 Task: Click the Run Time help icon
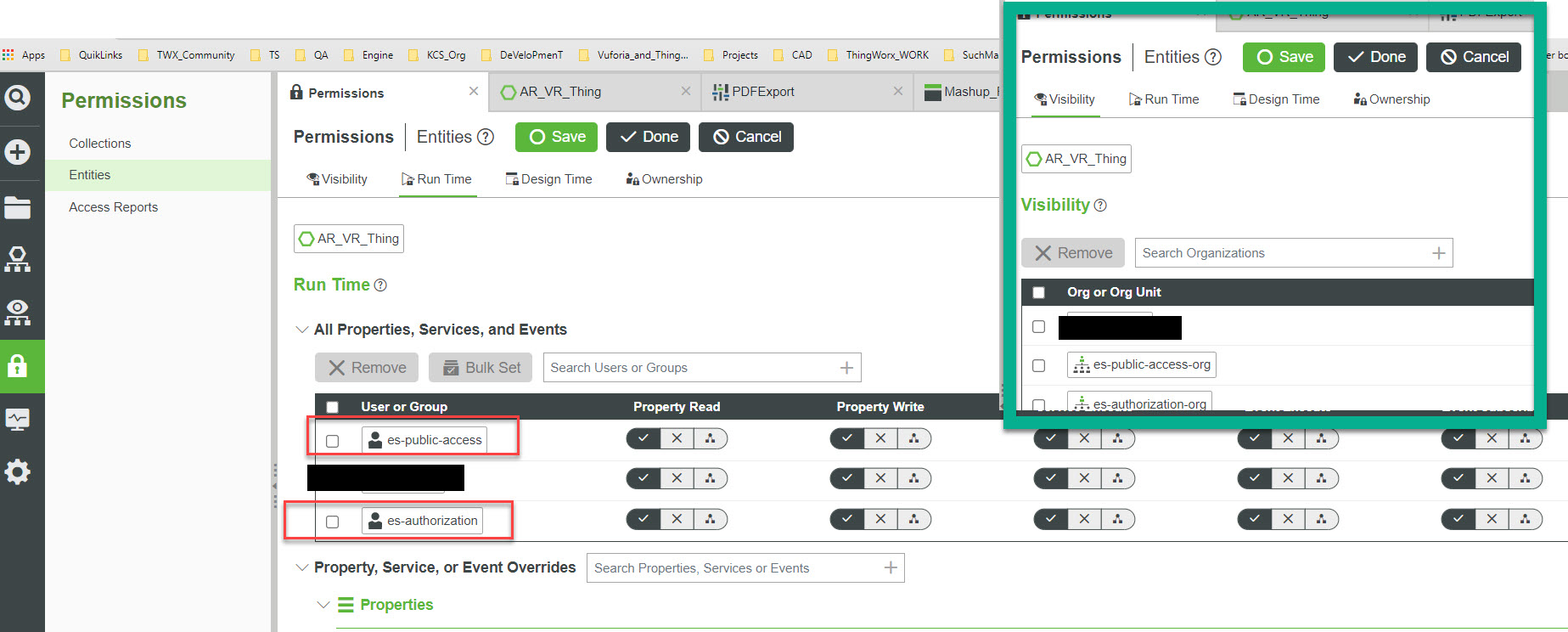click(380, 285)
